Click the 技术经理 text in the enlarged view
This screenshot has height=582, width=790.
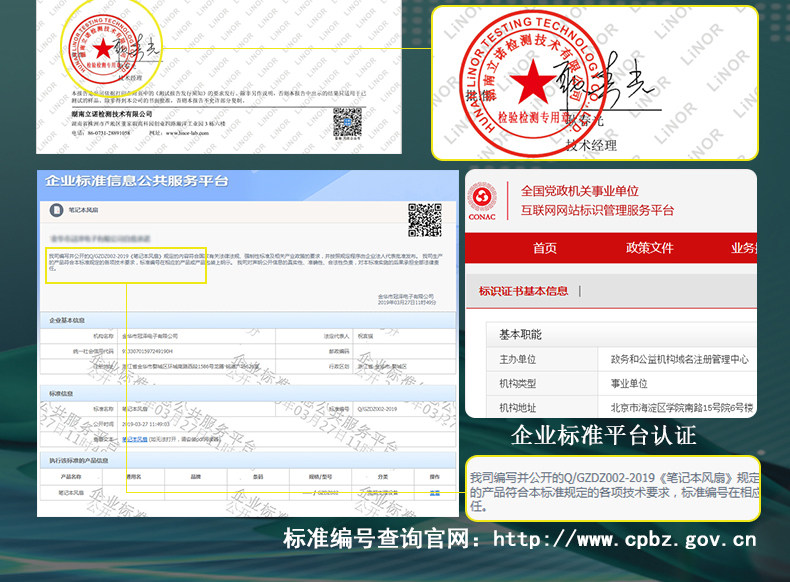(x=591, y=146)
